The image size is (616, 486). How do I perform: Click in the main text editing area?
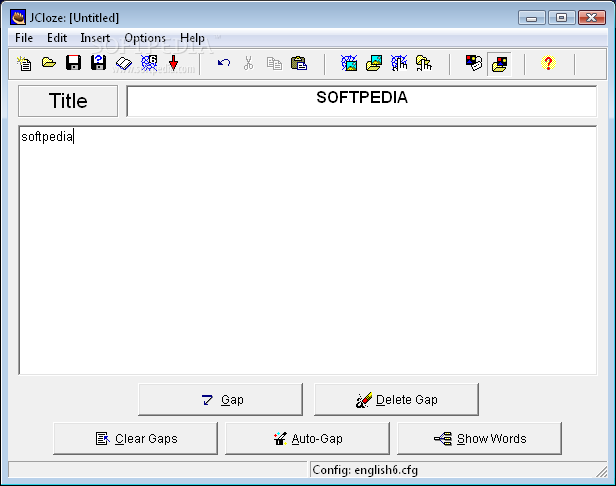click(x=308, y=250)
